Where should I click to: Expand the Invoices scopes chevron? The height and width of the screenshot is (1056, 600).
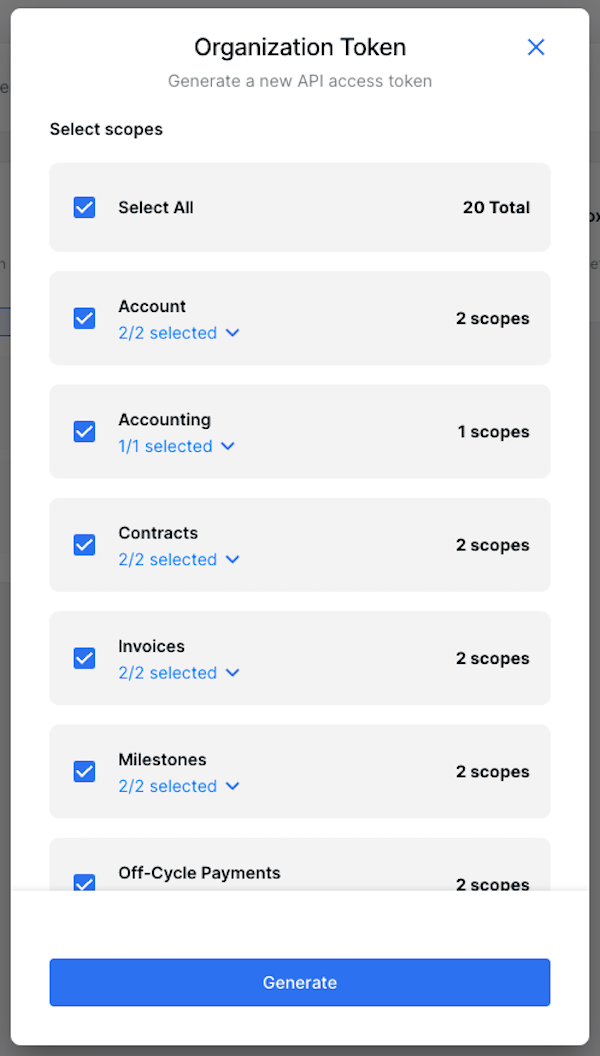pos(233,673)
